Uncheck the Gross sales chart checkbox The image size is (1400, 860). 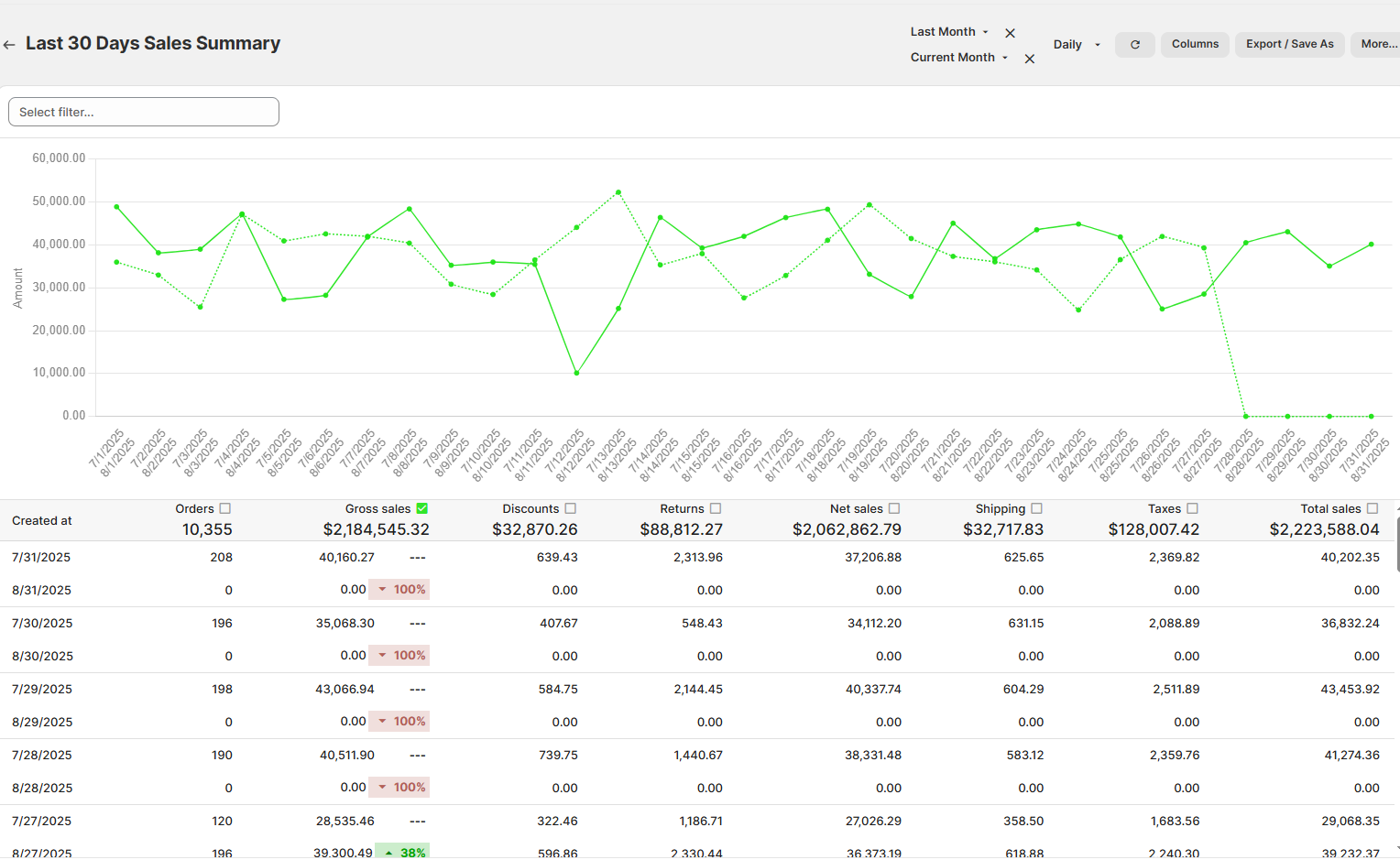422,508
